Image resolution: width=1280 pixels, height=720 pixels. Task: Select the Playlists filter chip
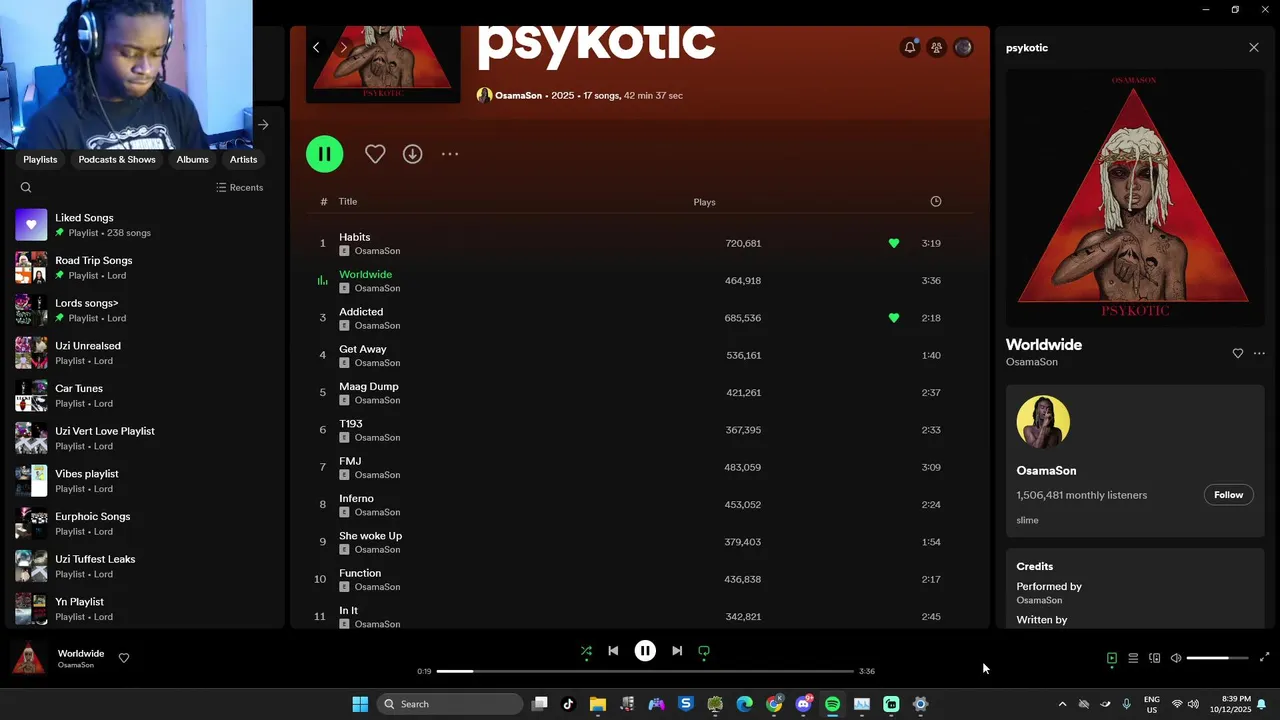[x=40, y=160]
